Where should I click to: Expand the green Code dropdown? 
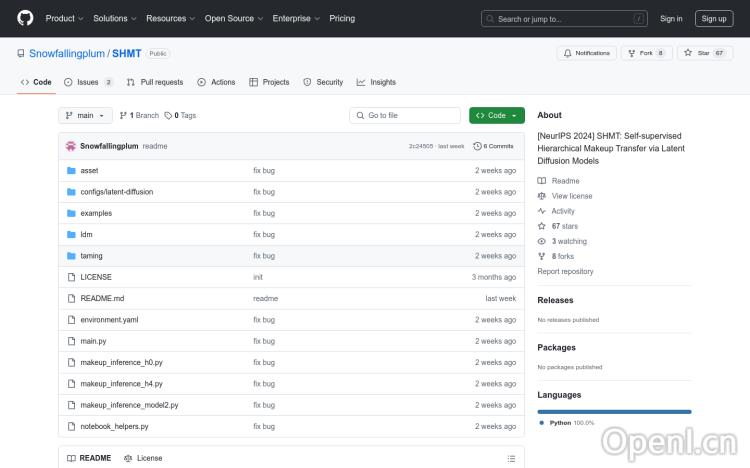[496, 115]
